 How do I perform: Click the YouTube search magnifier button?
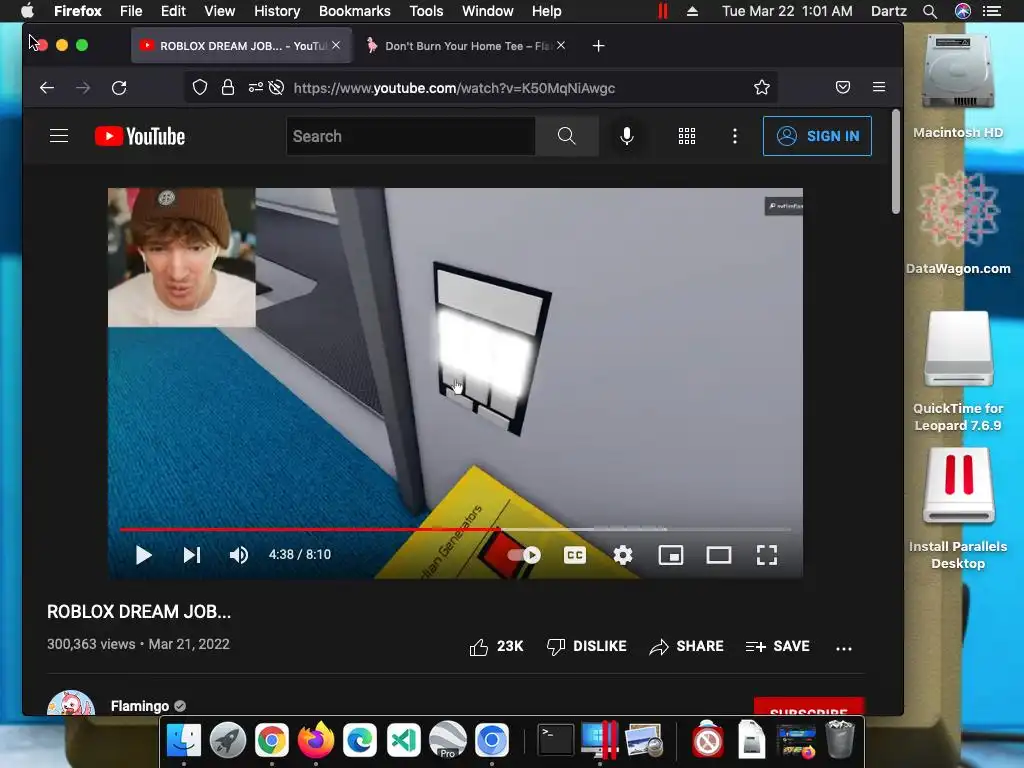566,136
